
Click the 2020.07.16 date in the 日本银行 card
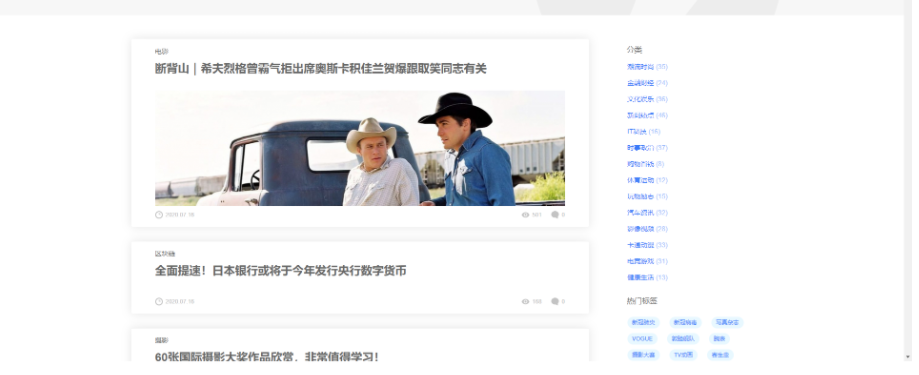point(179,302)
